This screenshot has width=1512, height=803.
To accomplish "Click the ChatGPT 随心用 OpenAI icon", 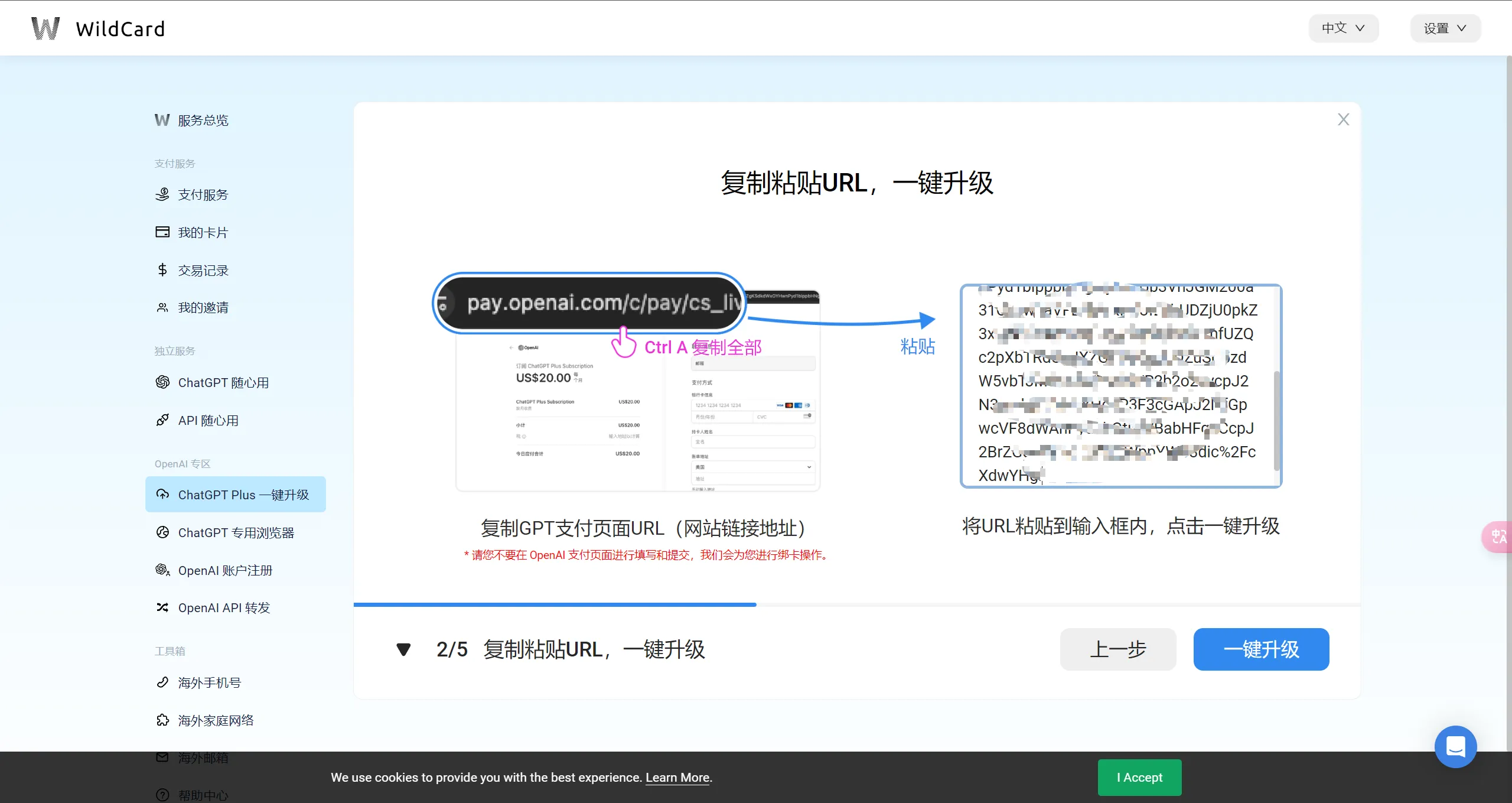I will coord(162,382).
